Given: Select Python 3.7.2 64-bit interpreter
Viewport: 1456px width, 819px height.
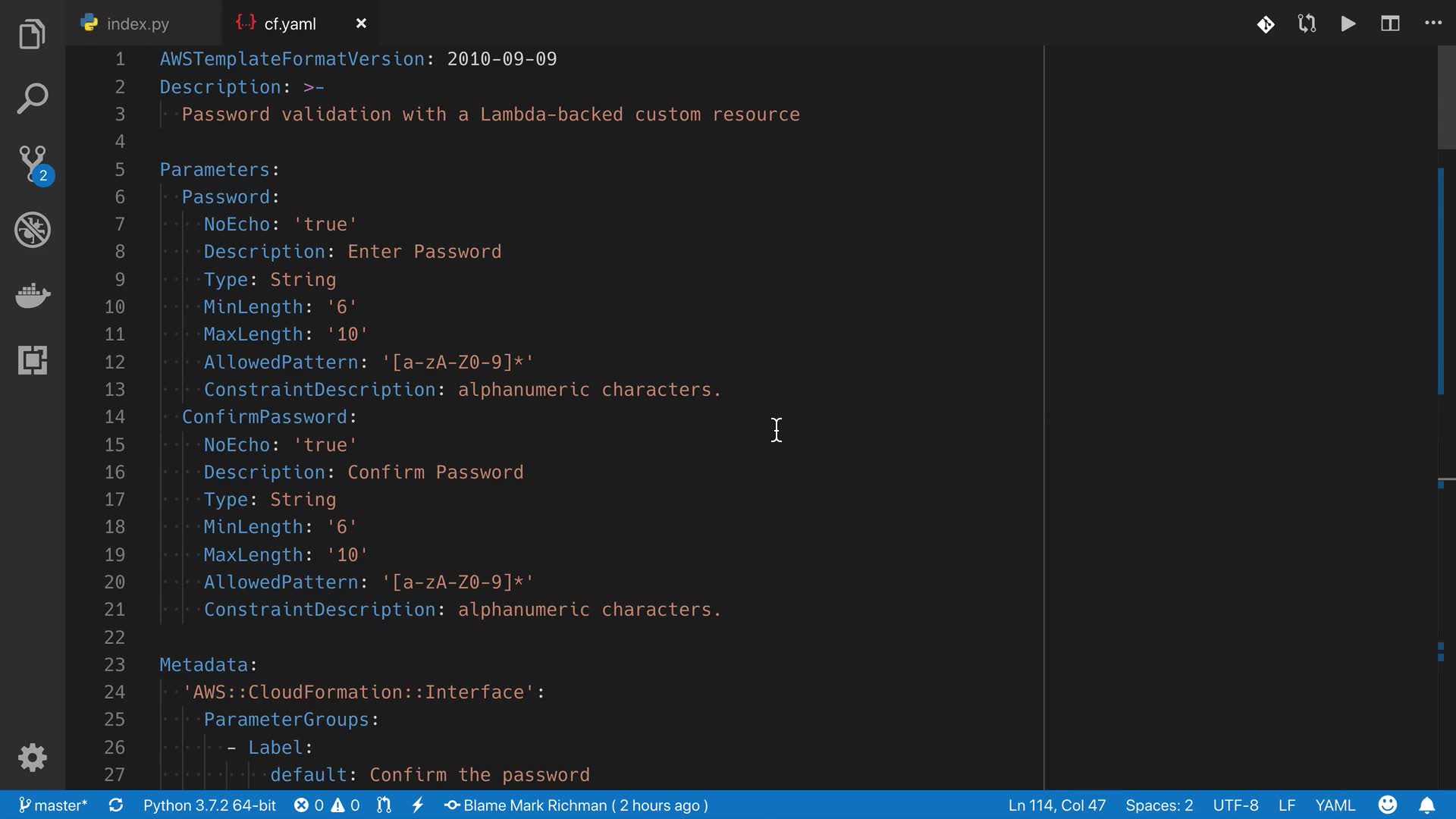Looking at the screenshot, I should click(209, 805).
